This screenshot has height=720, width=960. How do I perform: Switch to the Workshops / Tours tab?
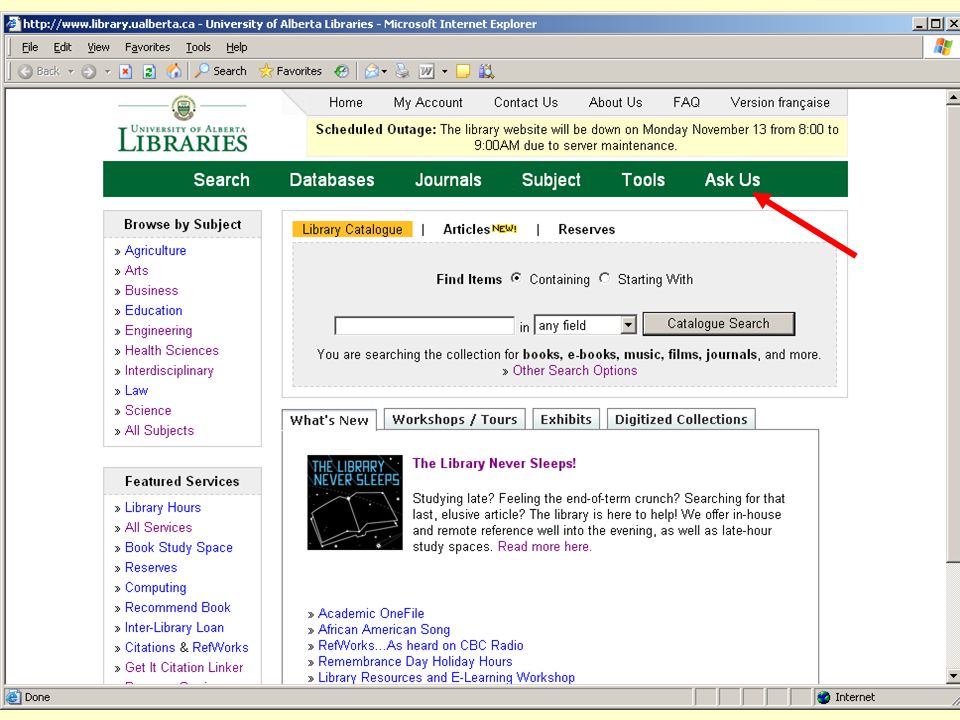tap(454, 419)
